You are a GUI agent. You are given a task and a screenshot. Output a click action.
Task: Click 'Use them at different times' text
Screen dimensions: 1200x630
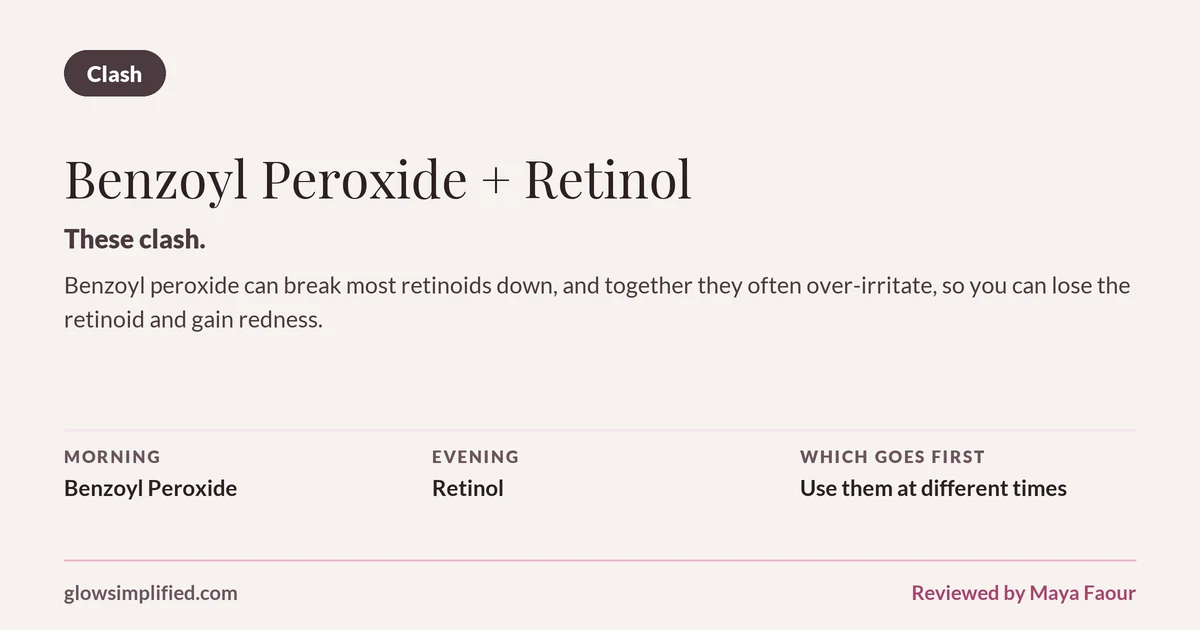pyautogui.click(x=933, y=488)
